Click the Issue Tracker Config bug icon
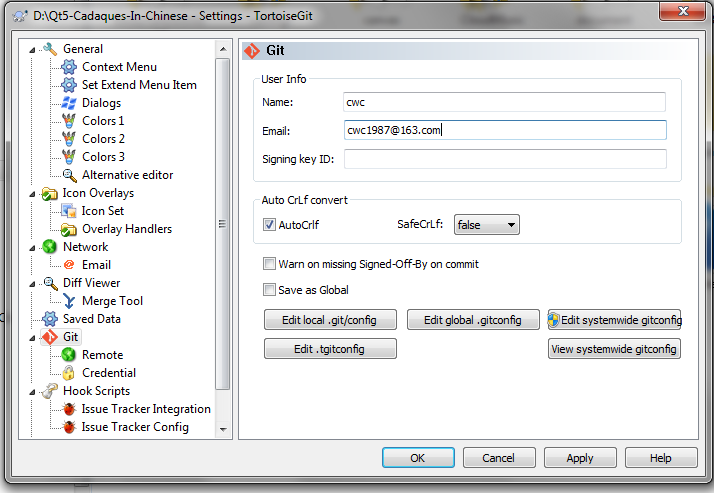The height and width of the screenshot is (493, 714). click(69, 427)
